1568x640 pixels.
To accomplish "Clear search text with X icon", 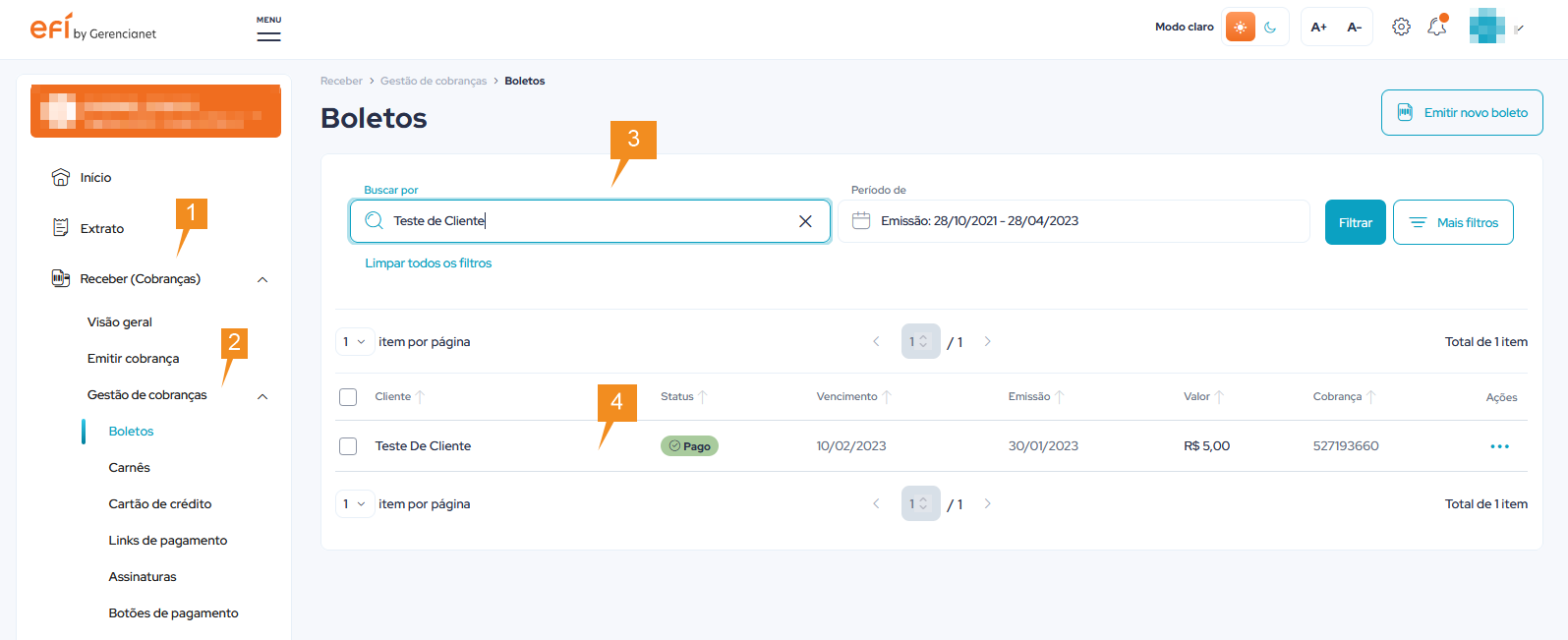I will (x=805, y=221).
